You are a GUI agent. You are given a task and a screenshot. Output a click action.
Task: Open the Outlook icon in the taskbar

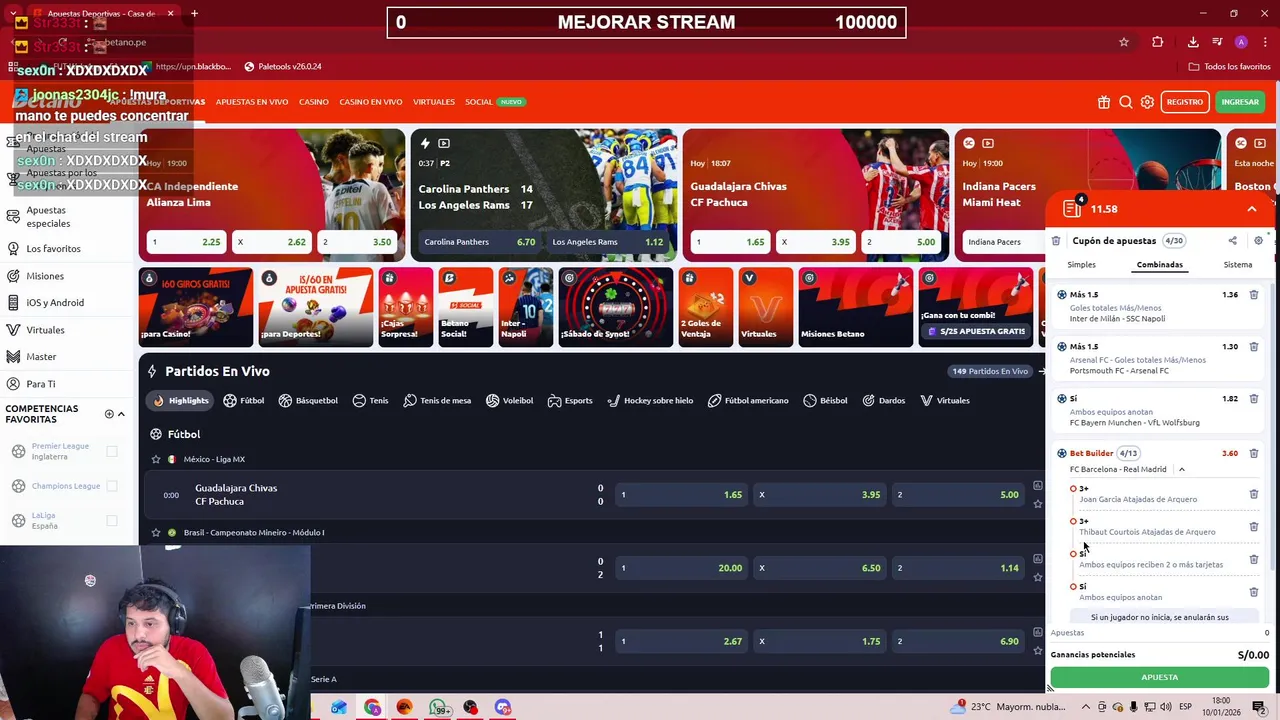coord(339,708)
